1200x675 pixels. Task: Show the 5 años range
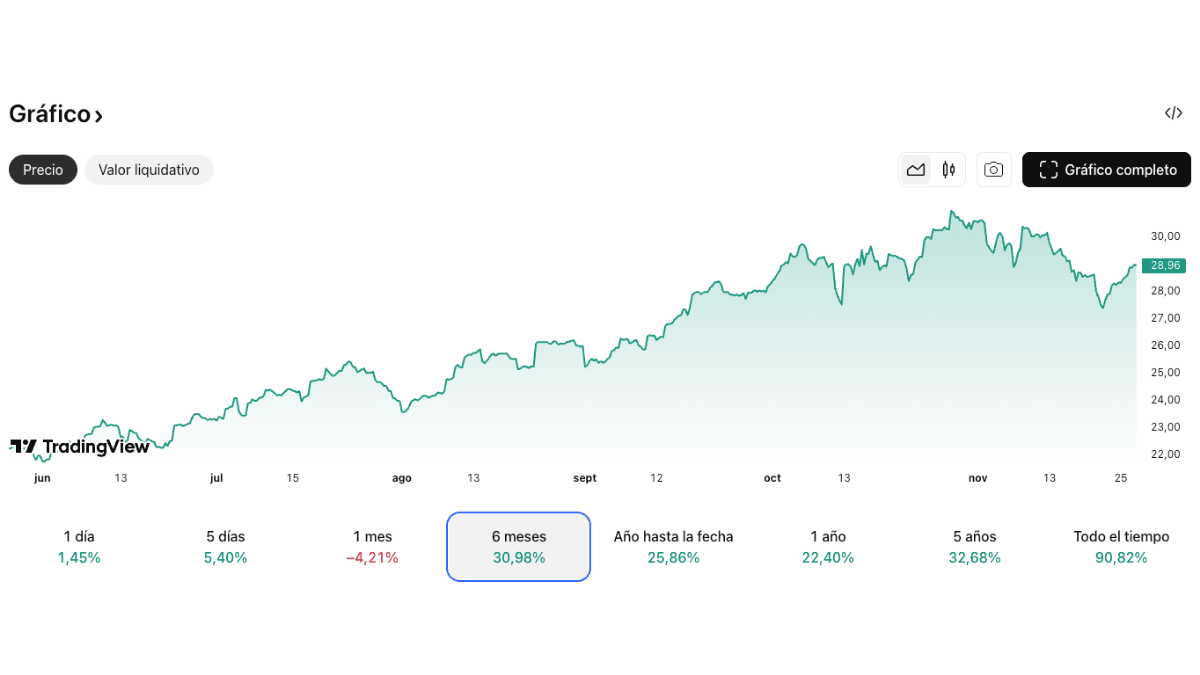[x=974, y=547]
